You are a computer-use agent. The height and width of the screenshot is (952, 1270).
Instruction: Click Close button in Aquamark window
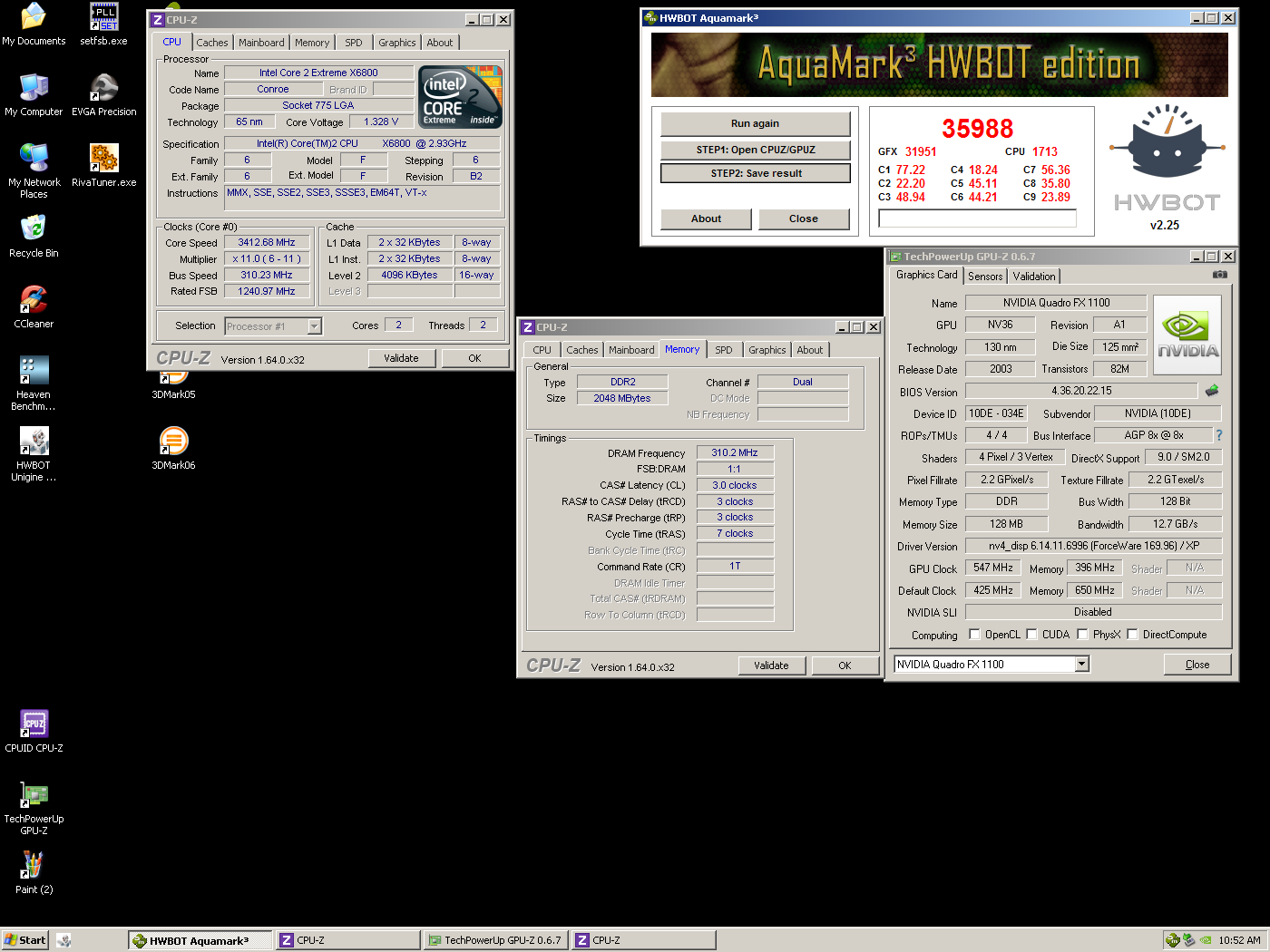[x=804, y=219]
